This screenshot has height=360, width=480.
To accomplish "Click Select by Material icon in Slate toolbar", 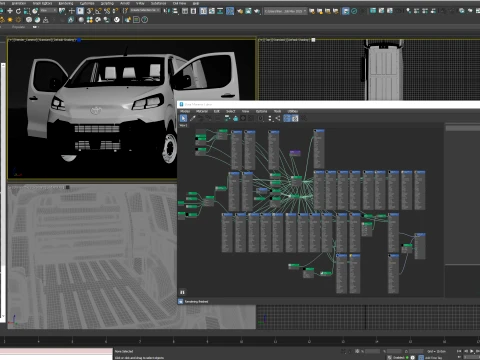I will click(303, 118).
